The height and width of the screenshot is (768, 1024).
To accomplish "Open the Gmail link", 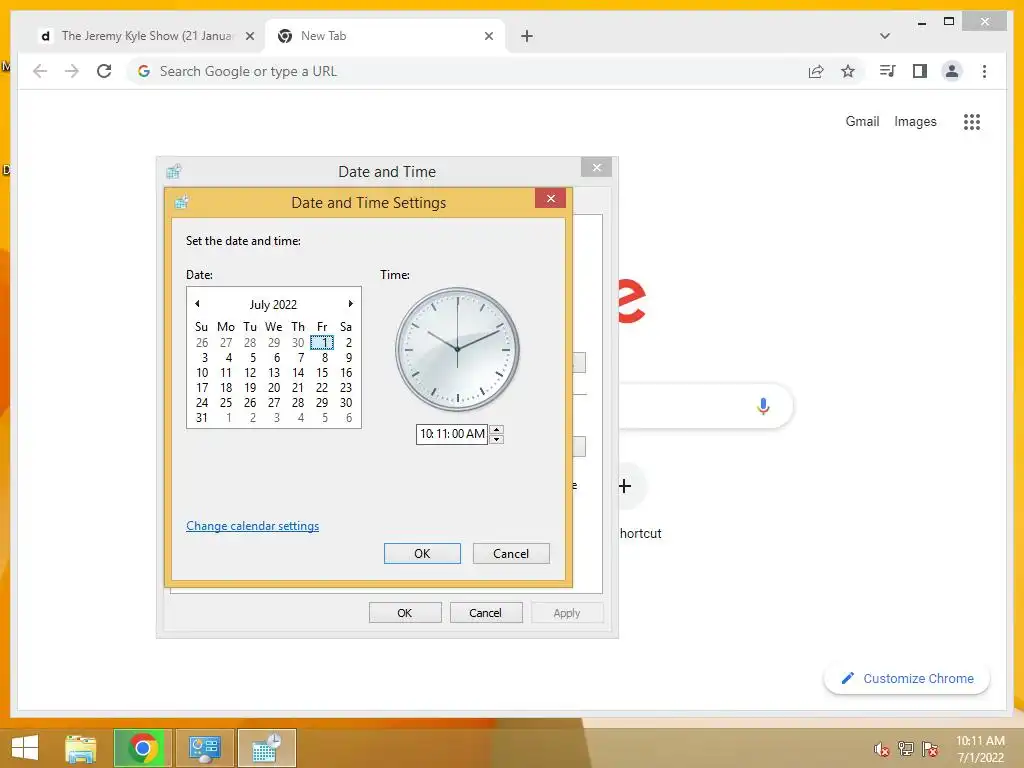I will click(x=862, y=121).
